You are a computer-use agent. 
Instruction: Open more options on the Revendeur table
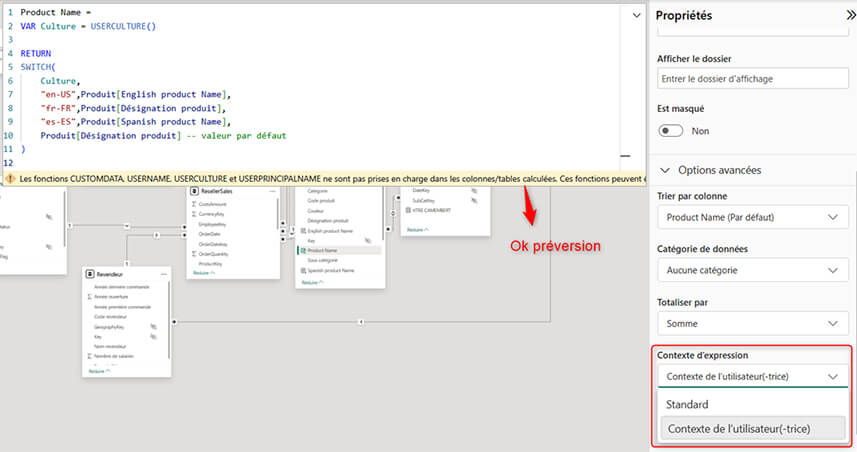163,274
